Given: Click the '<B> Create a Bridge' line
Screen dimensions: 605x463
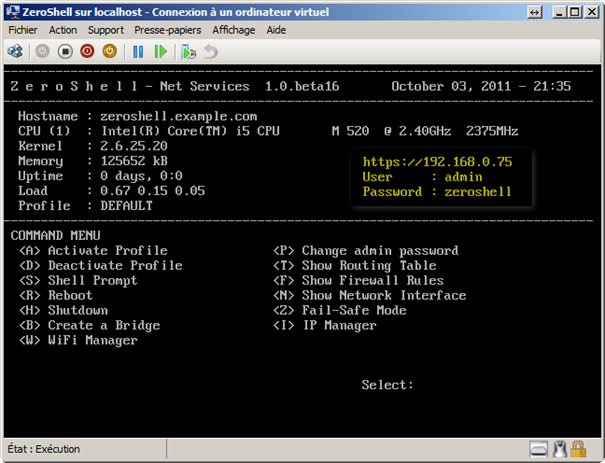Looking at the screenshot, I should tap(90, 325).
